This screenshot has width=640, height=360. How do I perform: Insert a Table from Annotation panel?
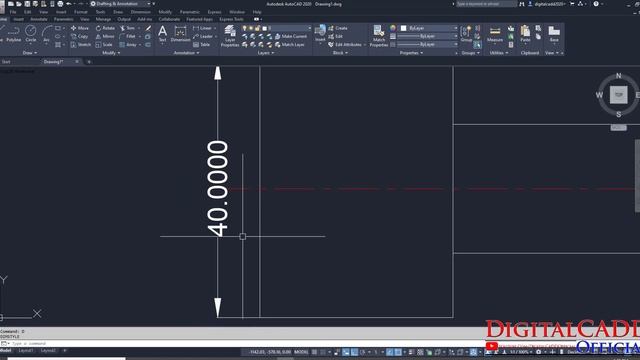point(202,44)
